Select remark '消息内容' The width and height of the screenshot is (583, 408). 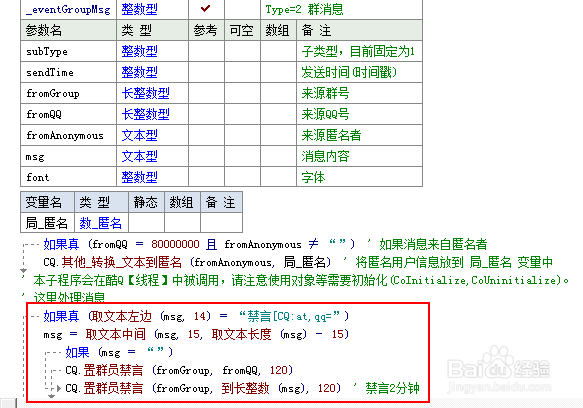click(325, 156)
